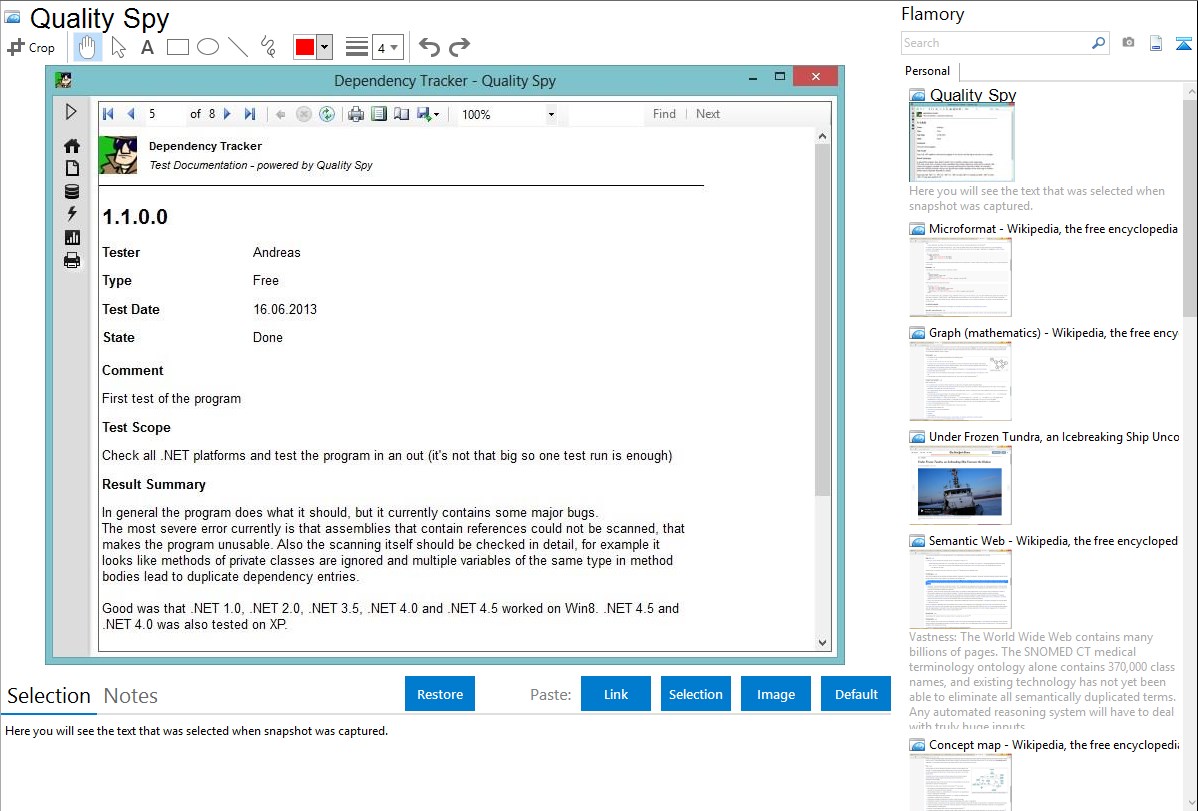Switch to the Selection tab
Viewport: 1198px width, 811px height.
(49, 696)
